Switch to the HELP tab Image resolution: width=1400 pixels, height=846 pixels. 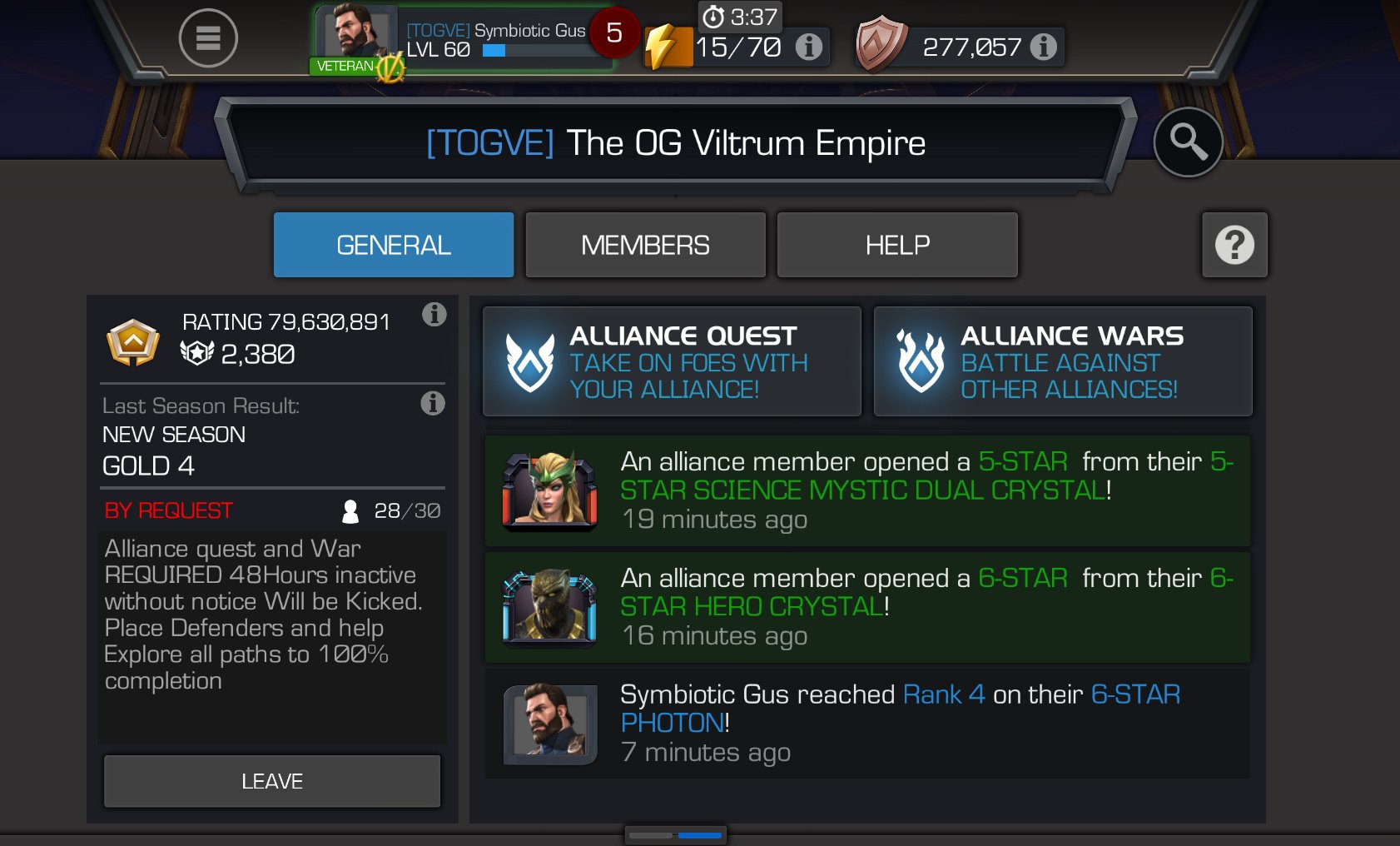pos(897,245)
